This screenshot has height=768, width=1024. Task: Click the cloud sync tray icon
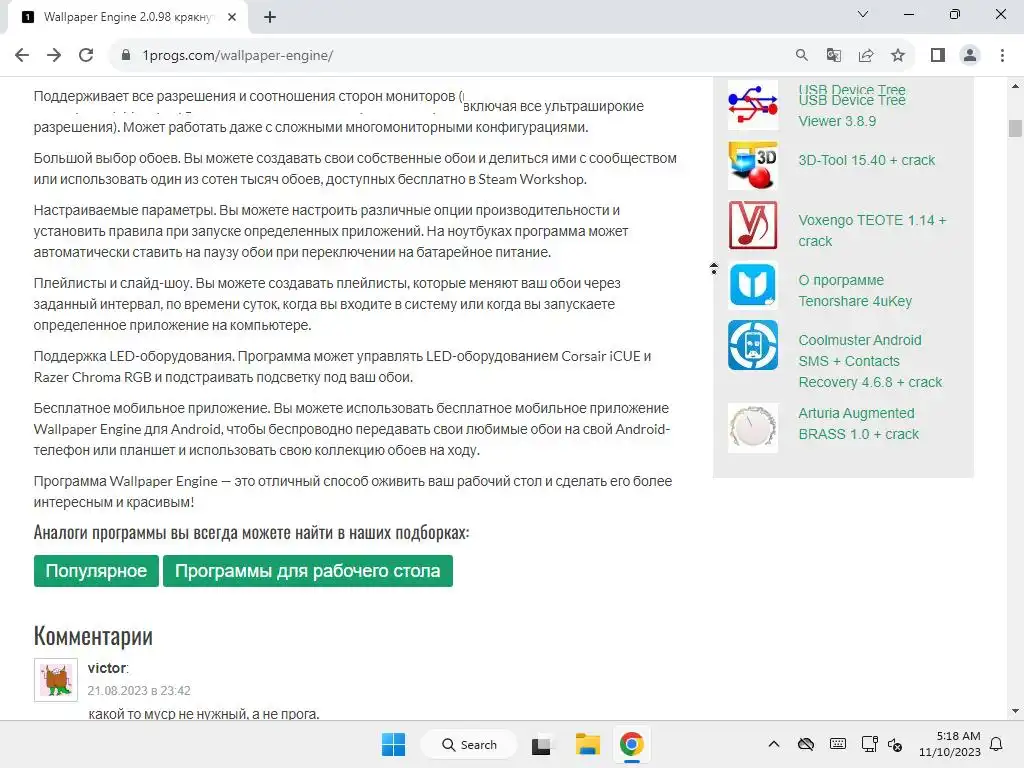806,744
